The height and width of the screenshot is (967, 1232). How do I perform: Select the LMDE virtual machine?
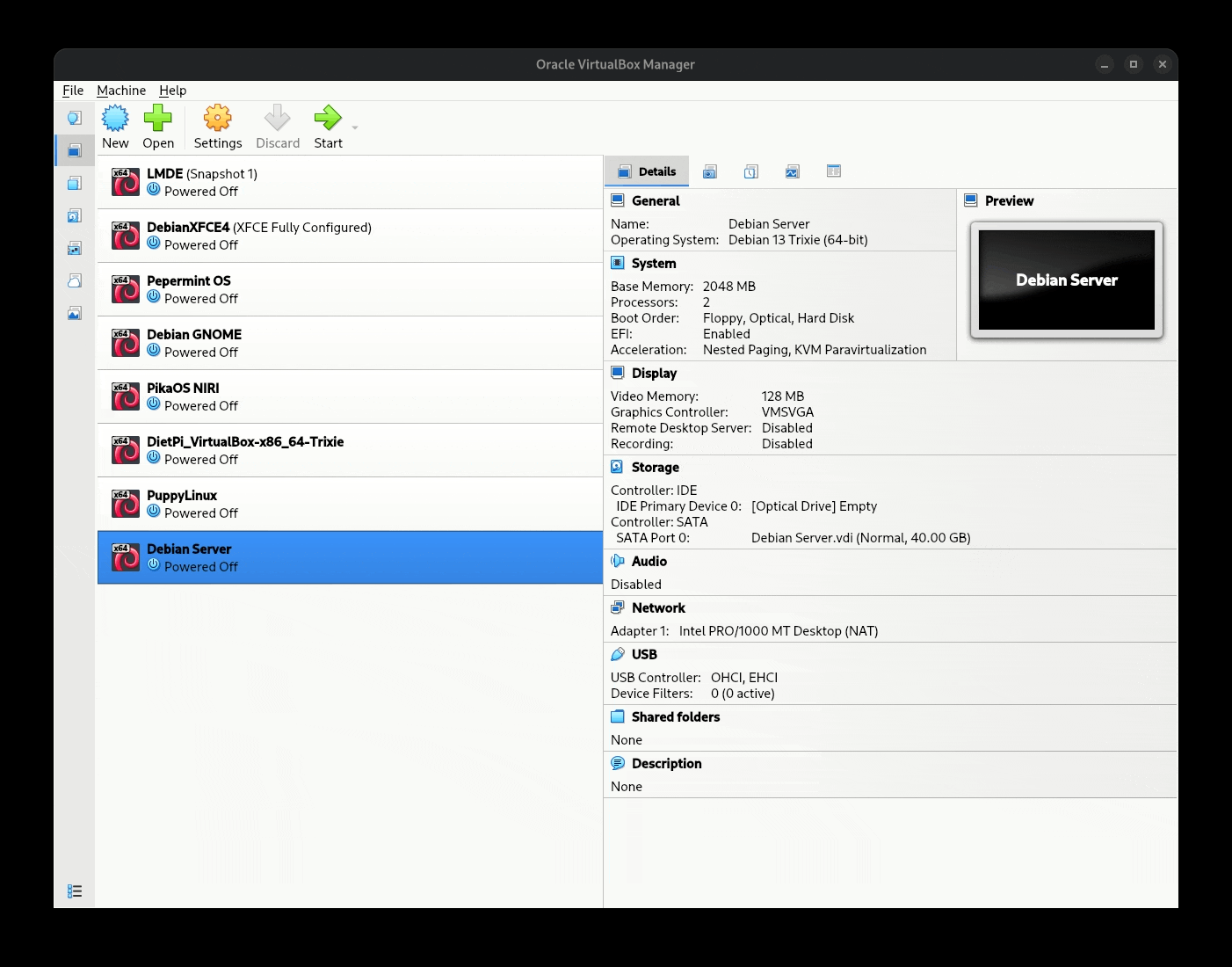tap(350, 182)
